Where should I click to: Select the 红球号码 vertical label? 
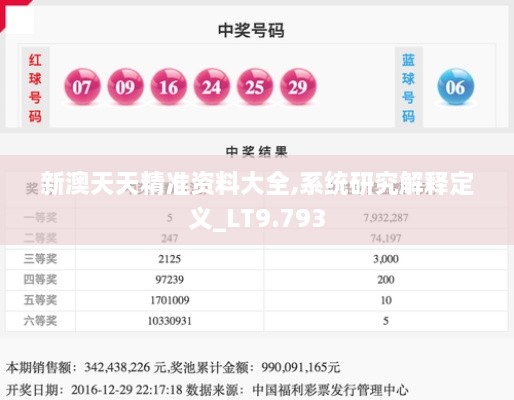(x=35, y=88)
